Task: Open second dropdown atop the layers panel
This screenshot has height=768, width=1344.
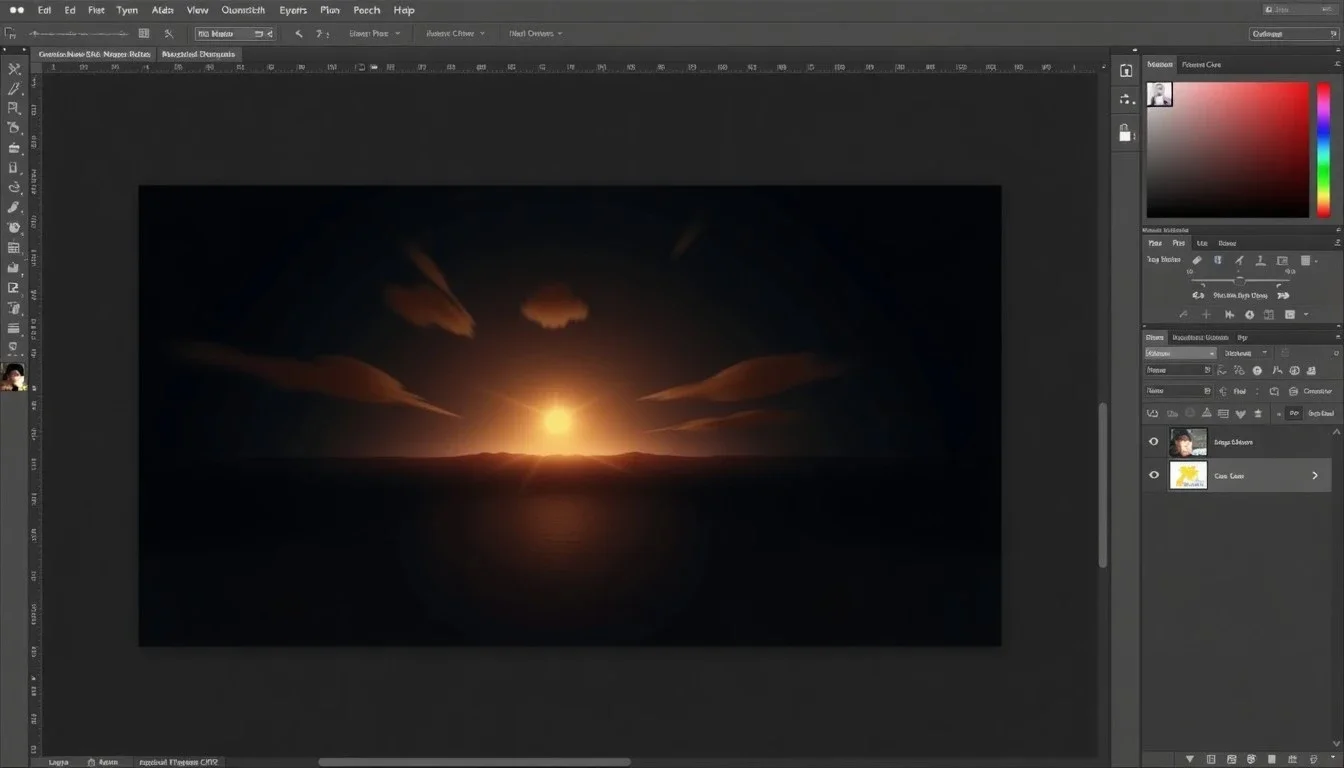Action: 1246,353
